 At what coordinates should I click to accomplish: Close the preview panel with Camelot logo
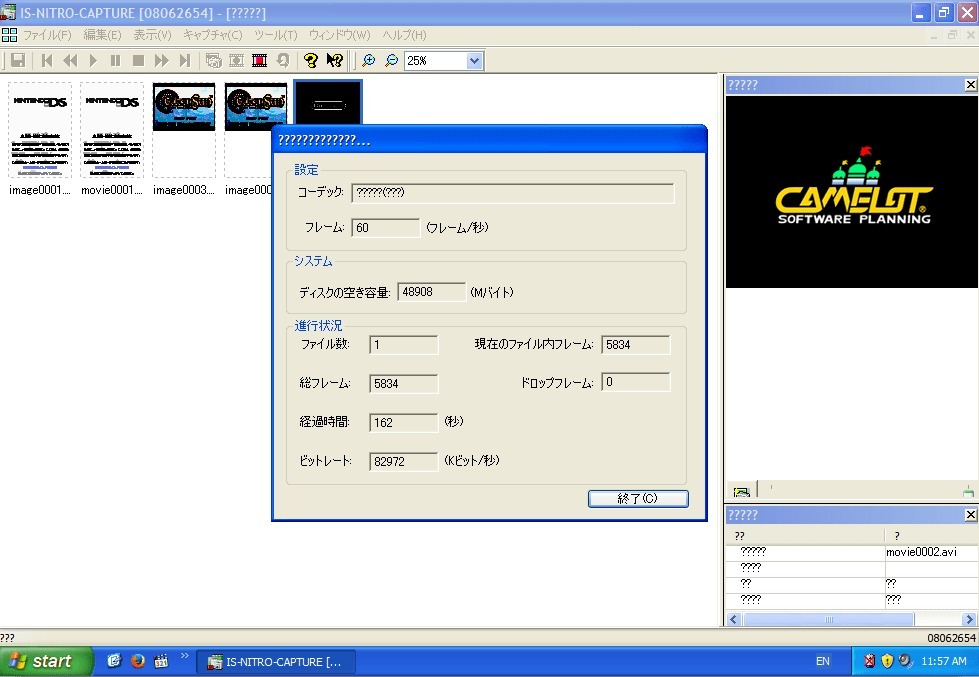(x=970, y=85)
